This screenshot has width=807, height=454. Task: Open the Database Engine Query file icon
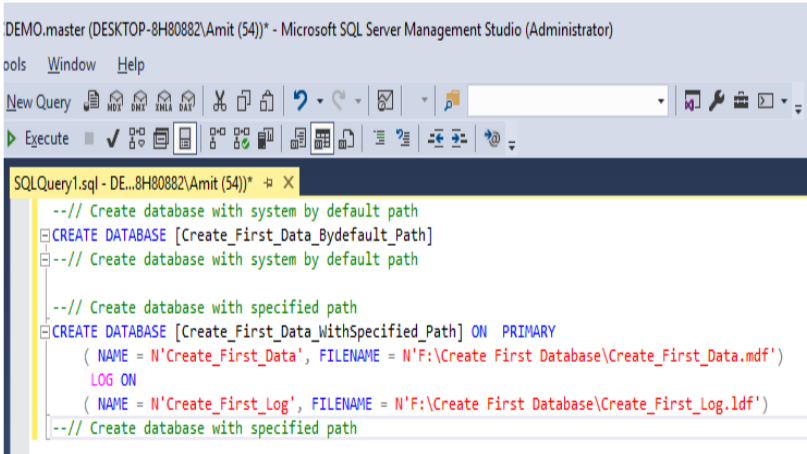92,101
